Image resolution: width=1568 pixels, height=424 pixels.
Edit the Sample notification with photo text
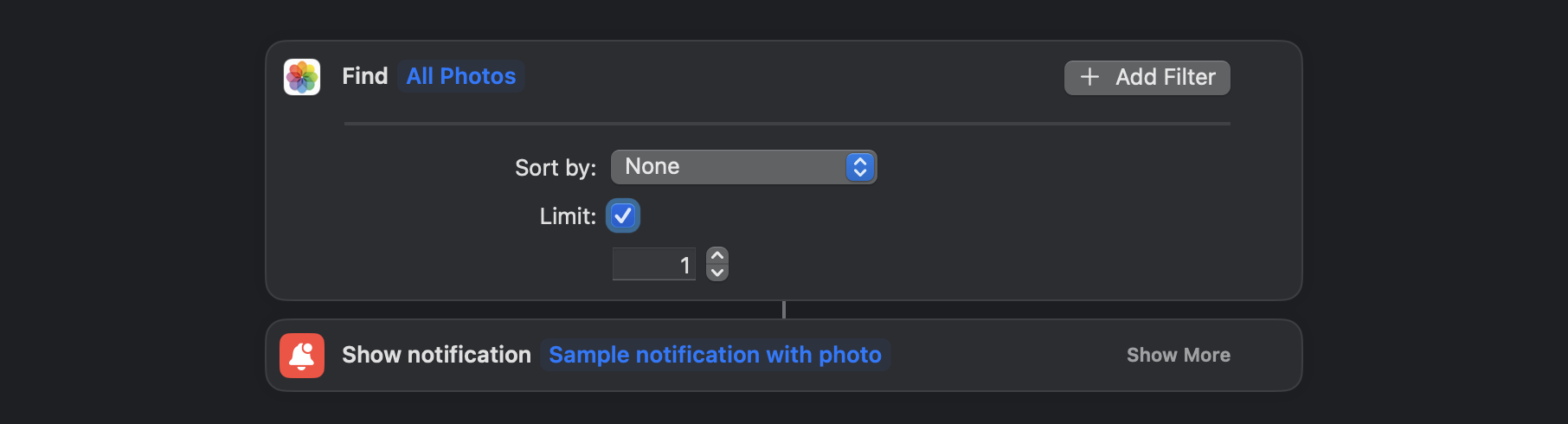click(716, 355)
